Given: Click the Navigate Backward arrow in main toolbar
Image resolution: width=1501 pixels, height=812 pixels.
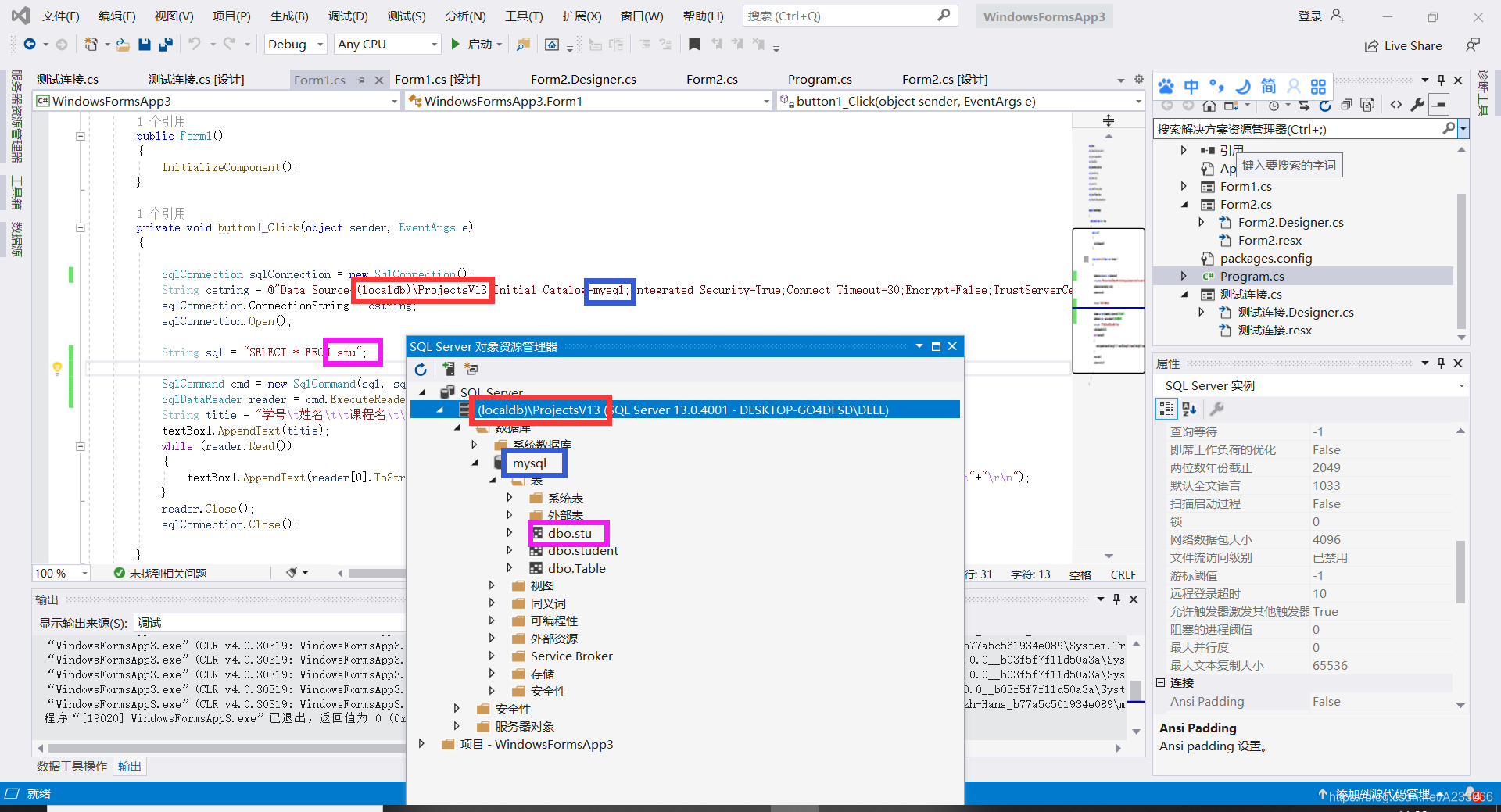Looking at the screenshot, I should pos(30,45).
